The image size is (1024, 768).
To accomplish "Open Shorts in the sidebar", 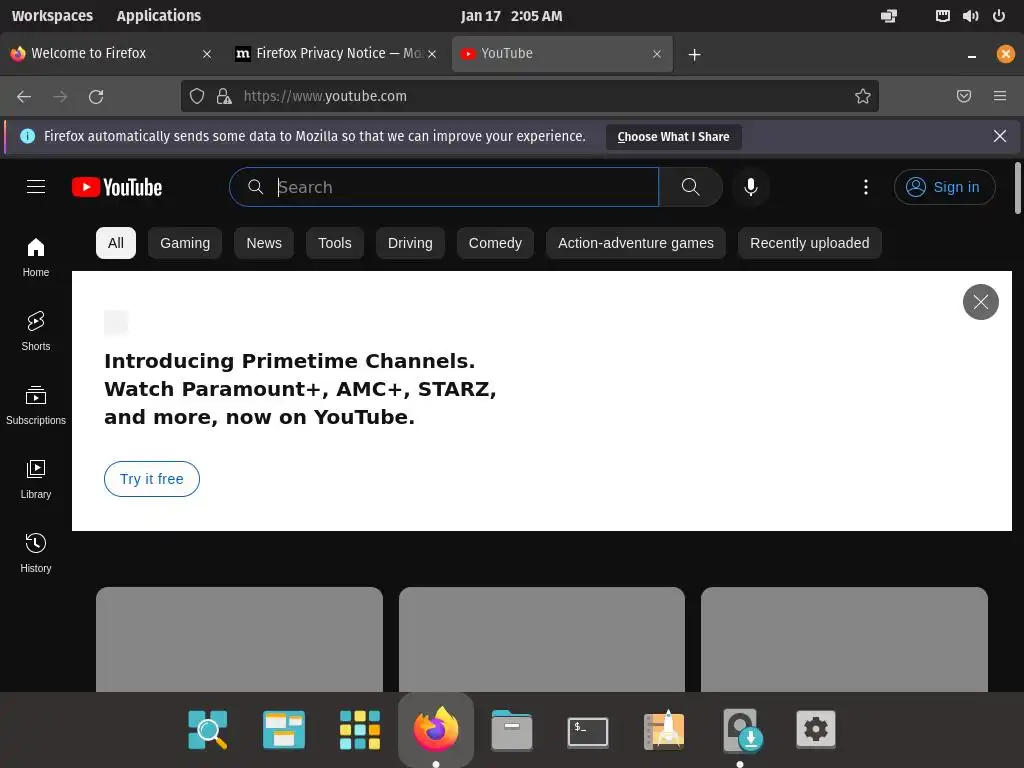I will pos(36,331).
